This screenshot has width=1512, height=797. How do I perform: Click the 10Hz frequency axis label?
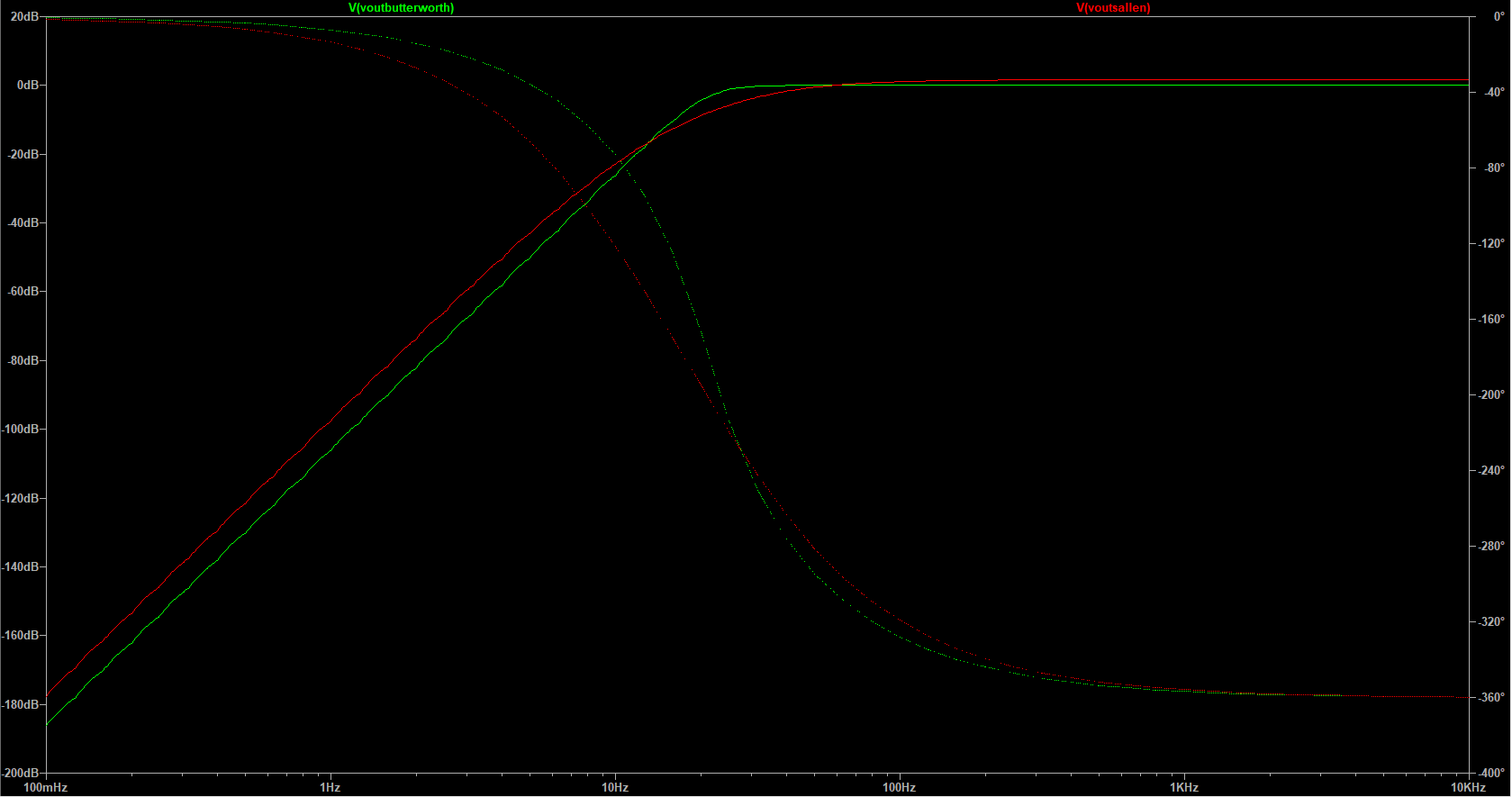coord(615,787)
